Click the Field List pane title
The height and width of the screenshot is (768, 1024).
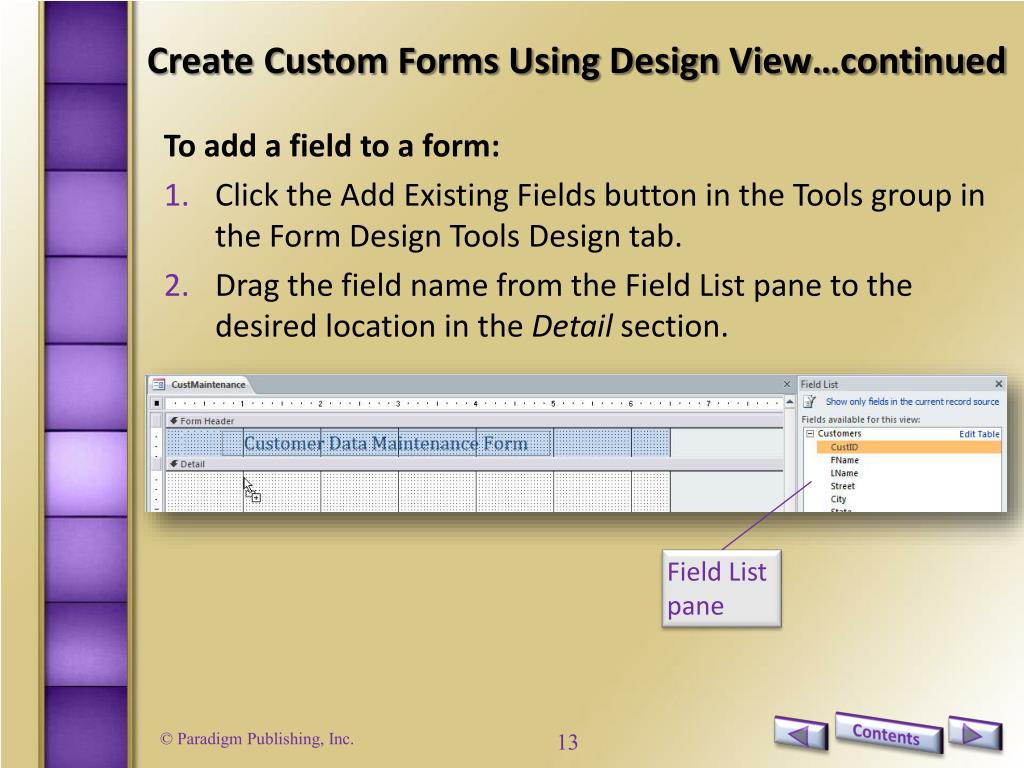[x=820, y=384]
